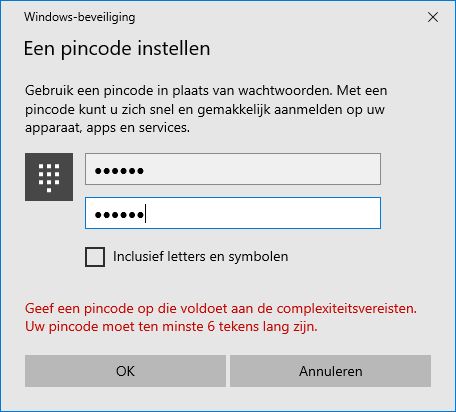Focus the confirm pincode field with blue border

point(233,213)
